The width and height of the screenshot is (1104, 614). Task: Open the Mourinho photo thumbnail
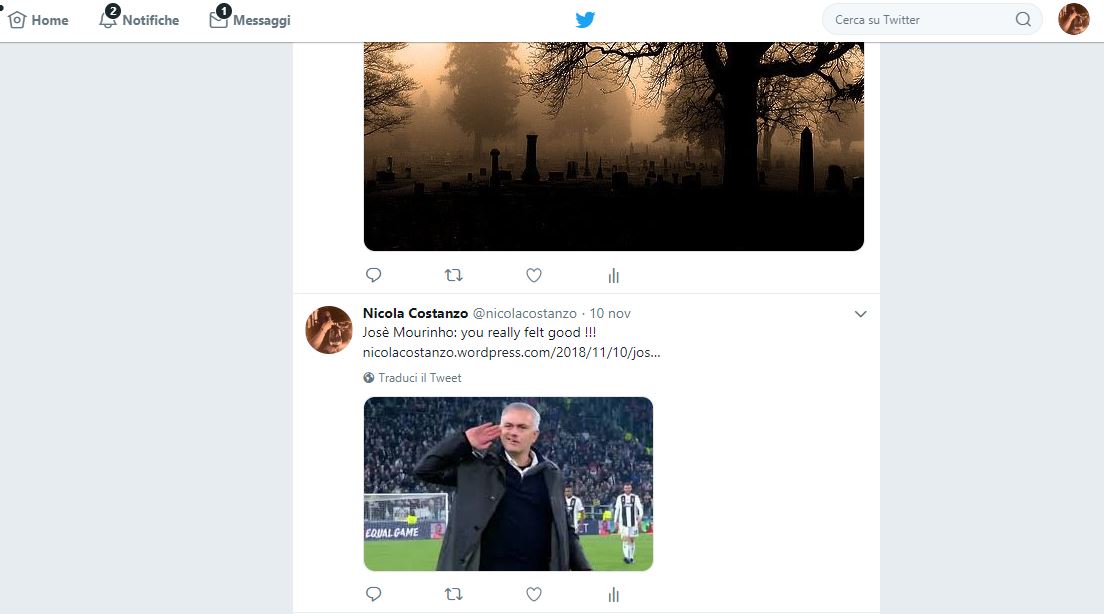(x=508, y=484)
